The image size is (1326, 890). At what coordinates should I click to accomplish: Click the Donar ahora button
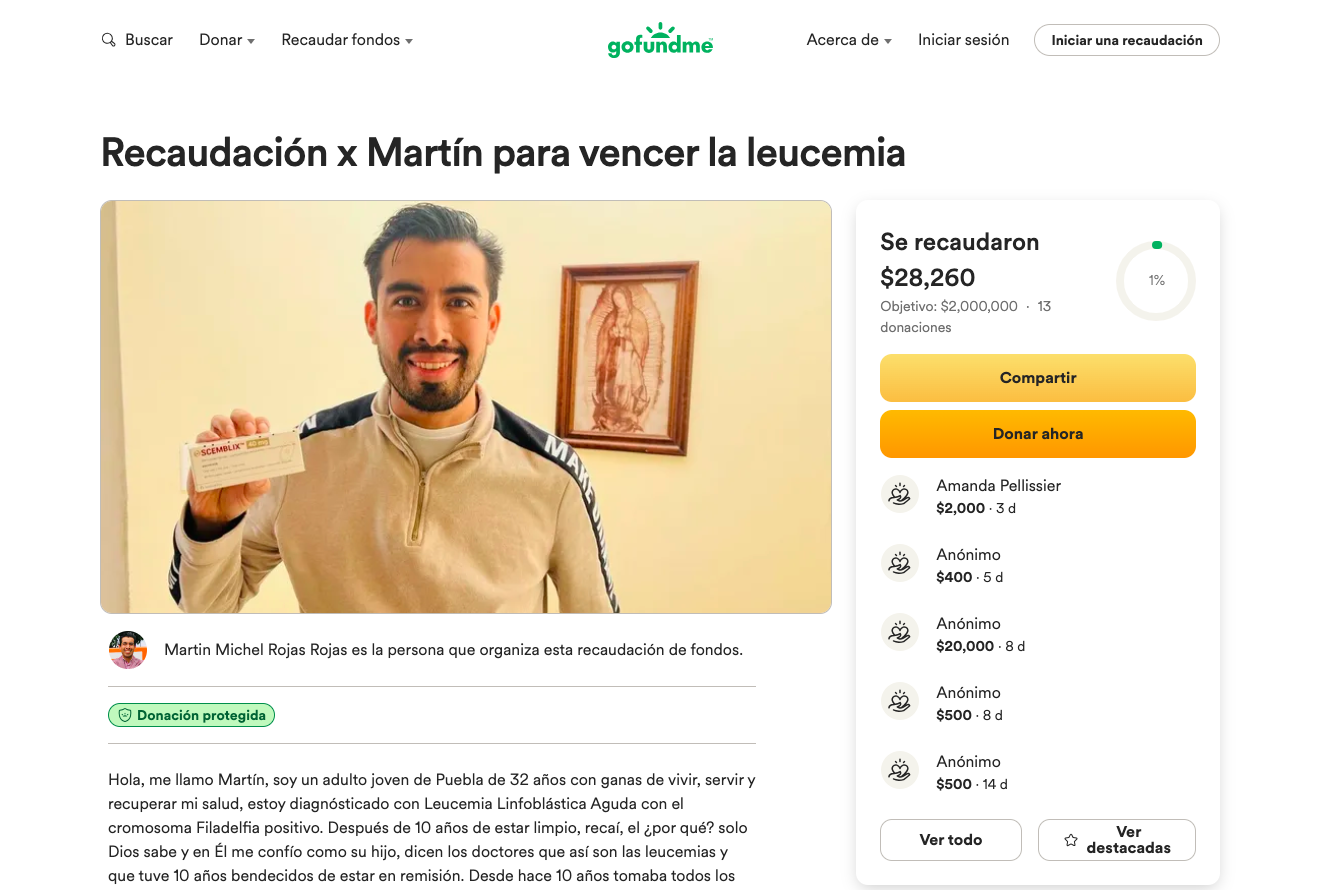(x=1038, y=434)
